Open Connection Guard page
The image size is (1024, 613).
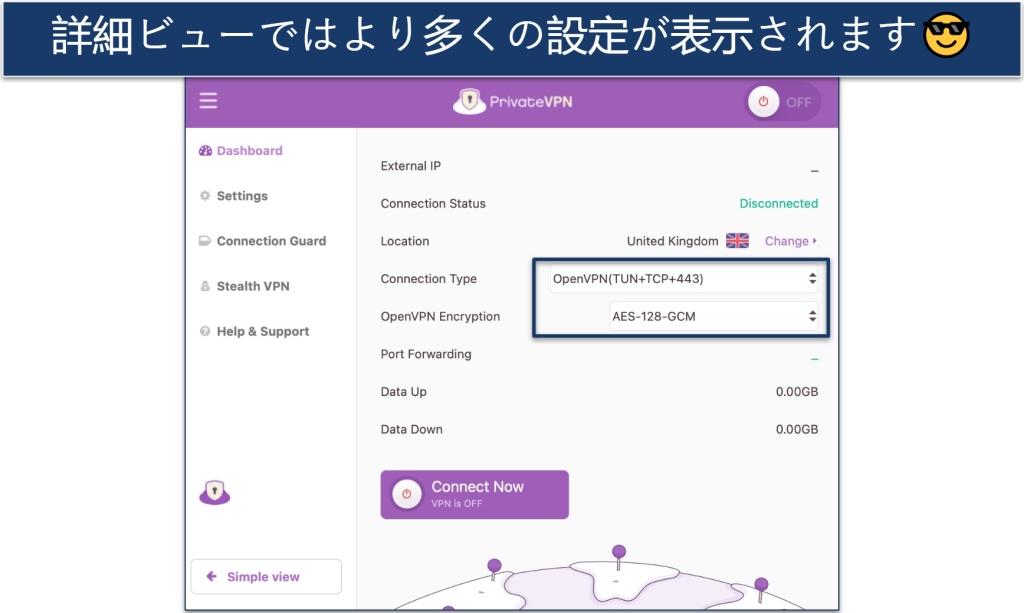[271, 241]
